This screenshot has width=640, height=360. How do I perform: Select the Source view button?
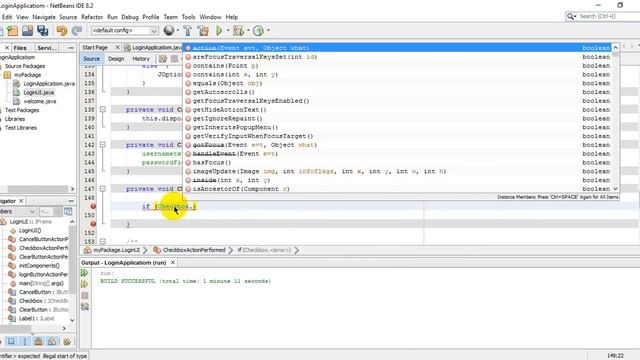point(91,59)
